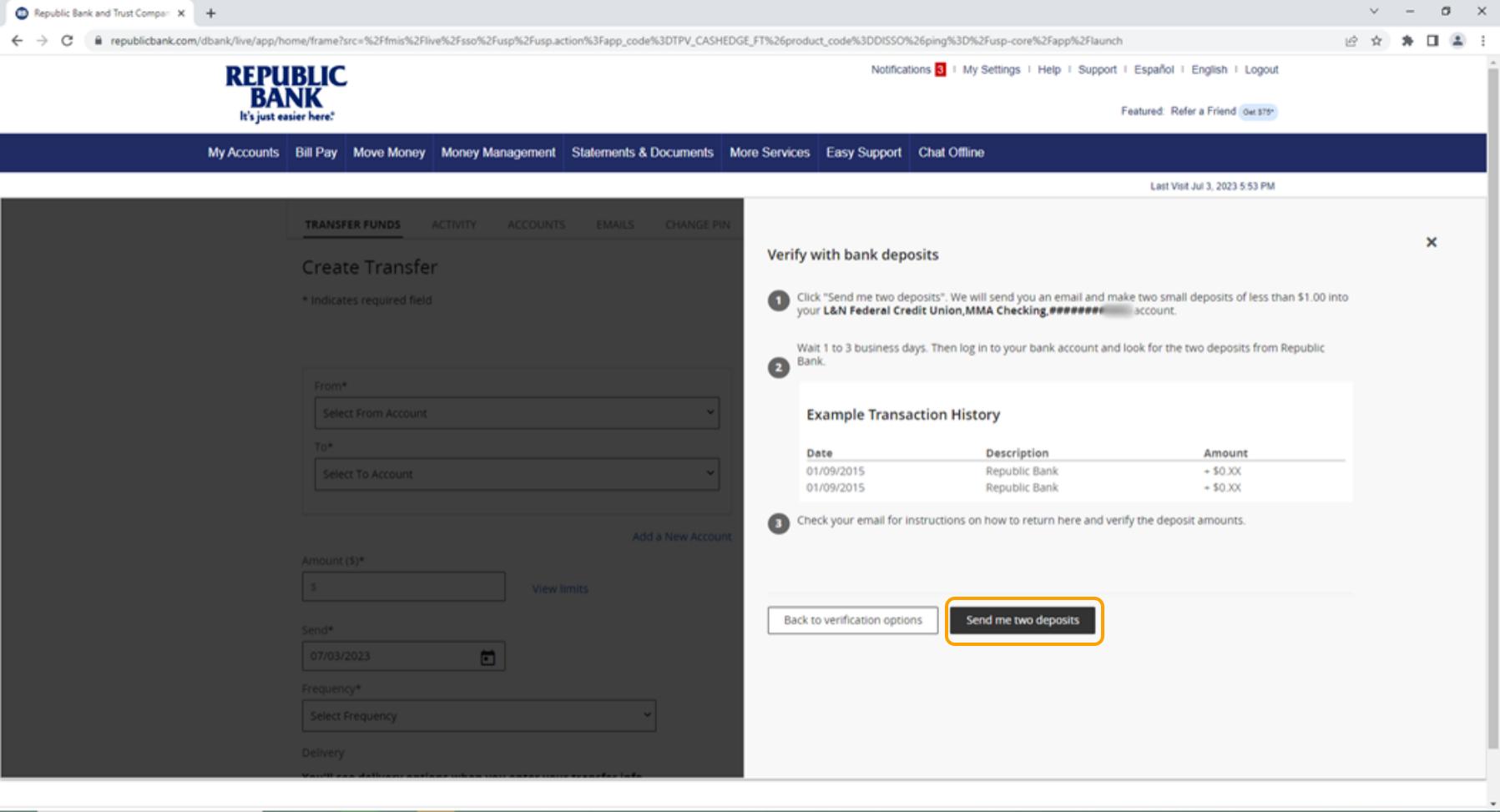Click View limits link
This screenshot has height=812, width=1500.
click(x=560, y=588)
